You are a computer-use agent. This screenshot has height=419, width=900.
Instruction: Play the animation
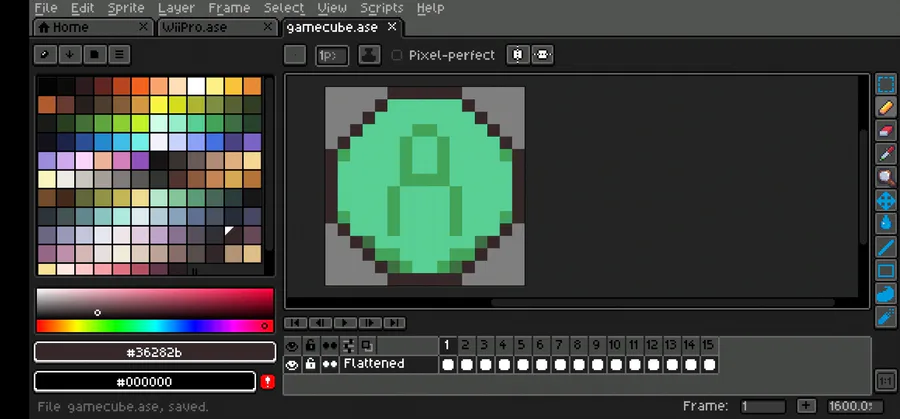[x=344, y=323]
